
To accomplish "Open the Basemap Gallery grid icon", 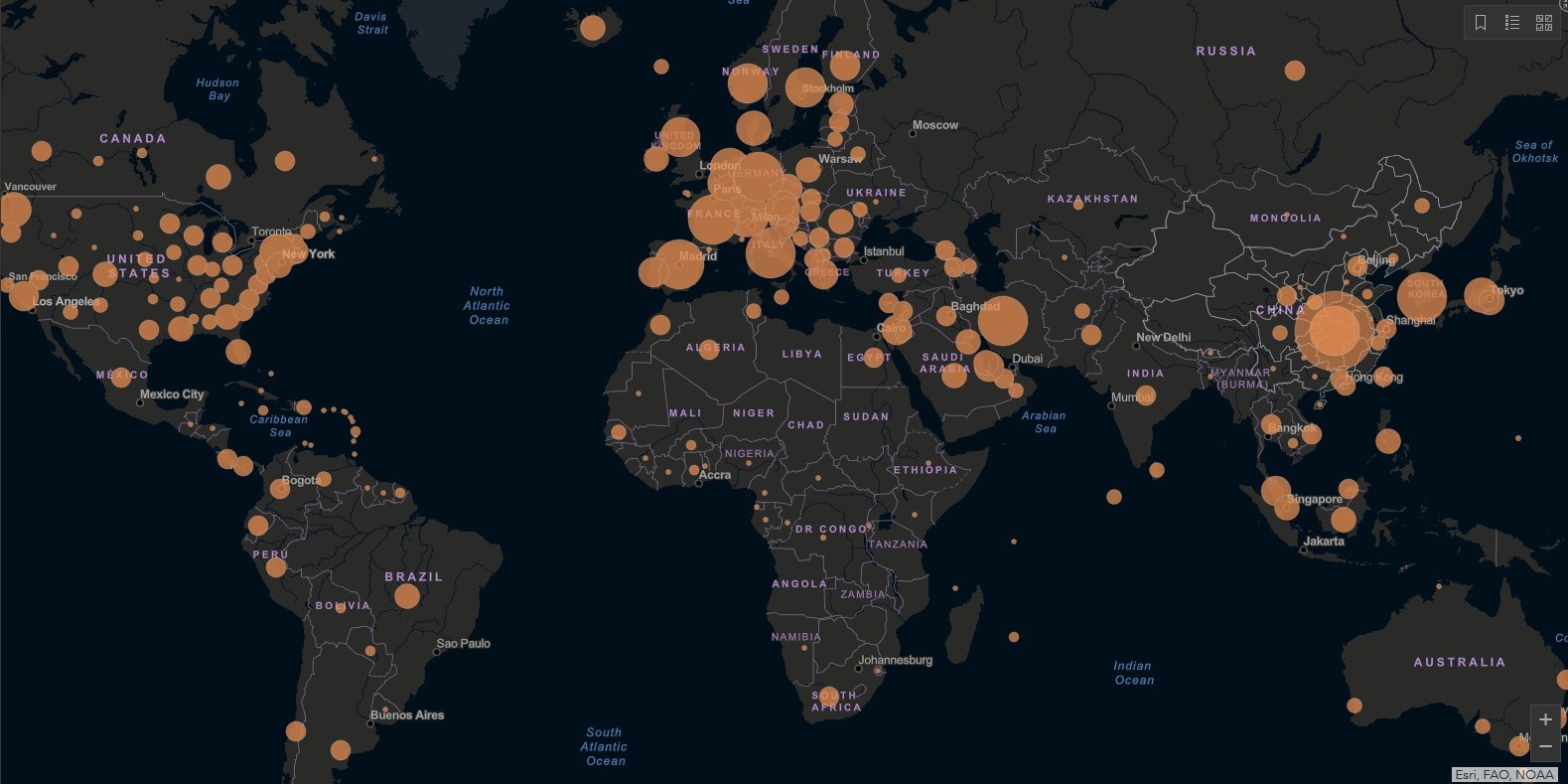I will [x=1544, y=23].
